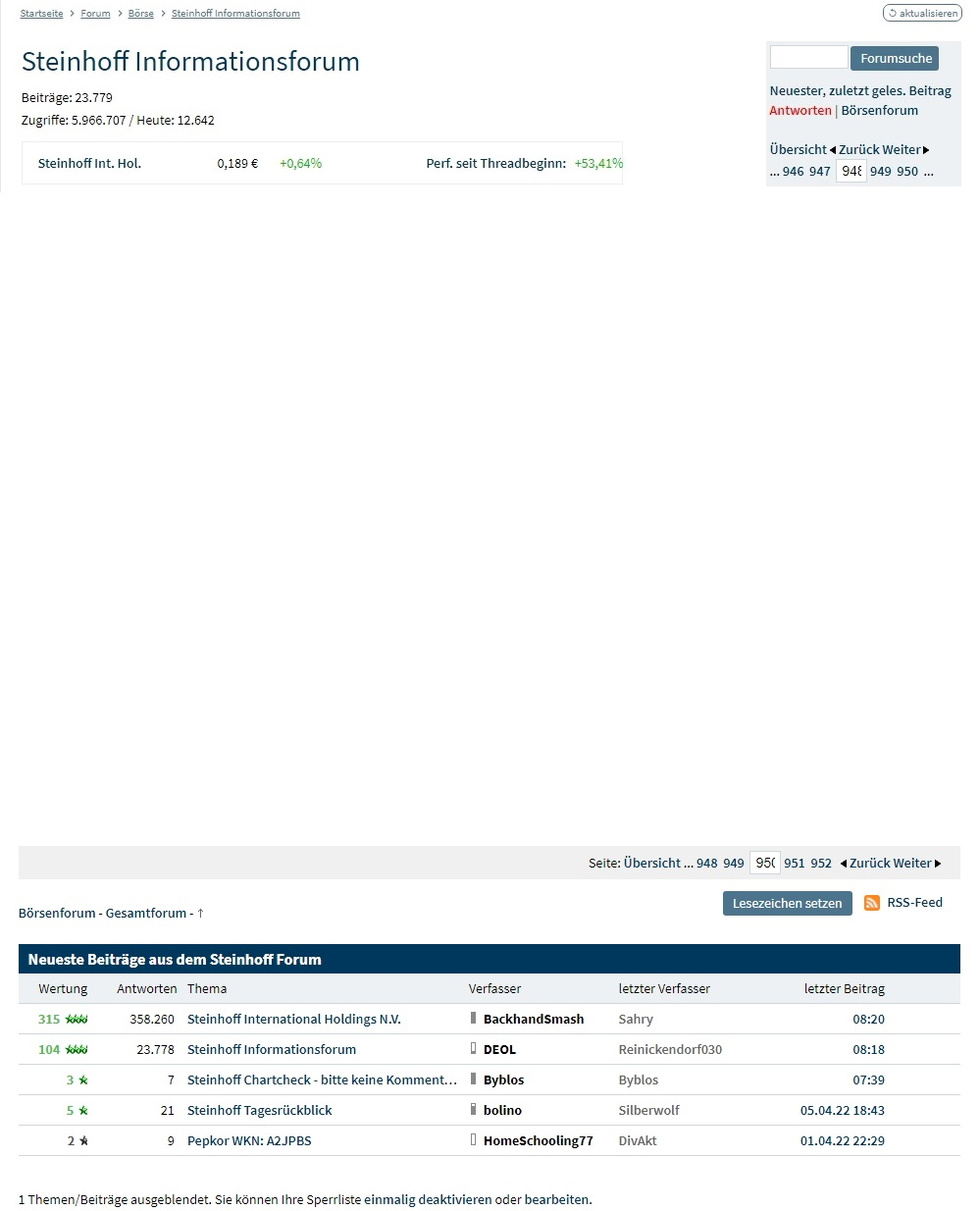Open Börse in the breadcrumb
Image resolution: width=980 pixels, height=1211 pixels.
[141, 14]
